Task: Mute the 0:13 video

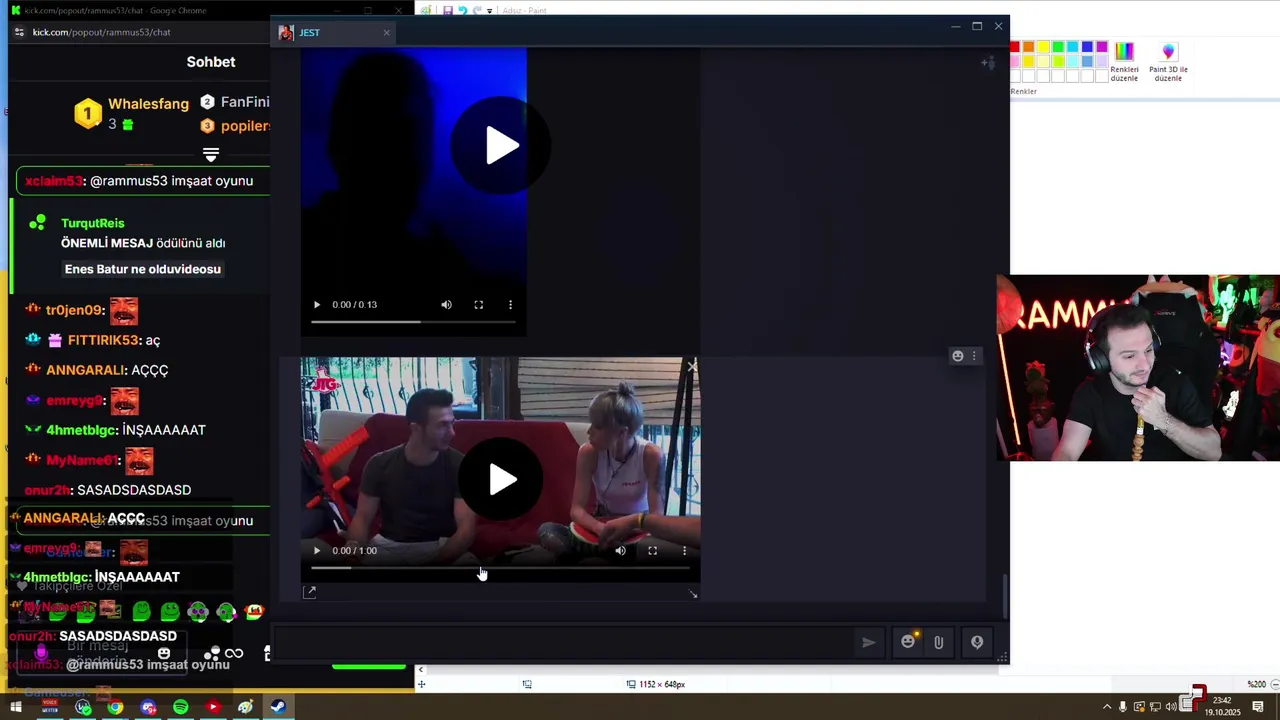Action: click(x=447, y=305)
